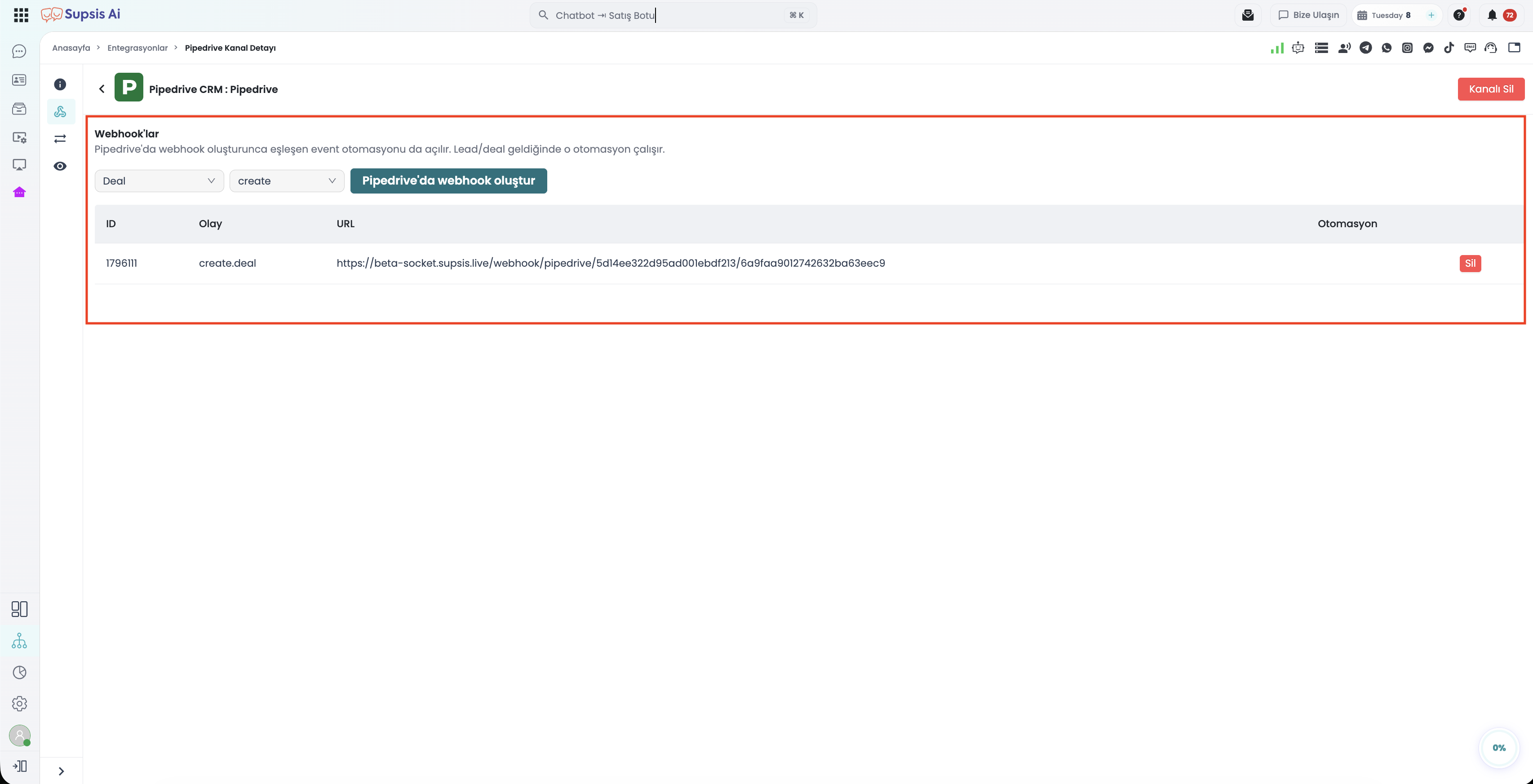Click the speaking person voice icon

(x=1344, y=48)
